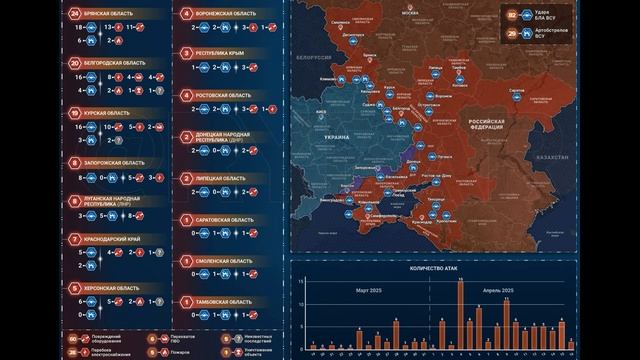640x360 pixels.
Task: Click the fire icon in Брянская область
Action: pyautogui.click(x=118, y=41)
